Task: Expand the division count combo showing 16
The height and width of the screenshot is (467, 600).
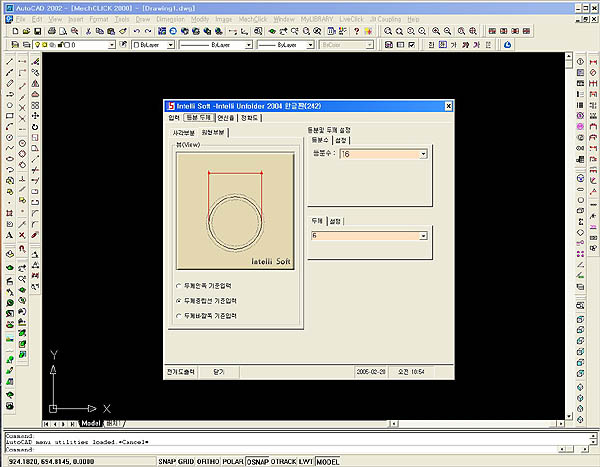Action: pyautogui.click(x=423, y=154)
